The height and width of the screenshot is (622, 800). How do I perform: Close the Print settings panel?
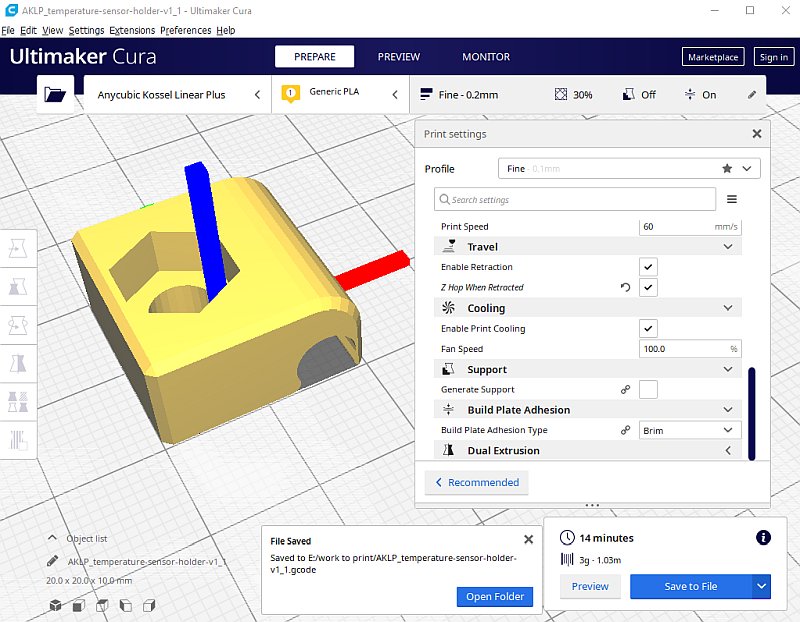pyautogui.click(x=757, y=134)
